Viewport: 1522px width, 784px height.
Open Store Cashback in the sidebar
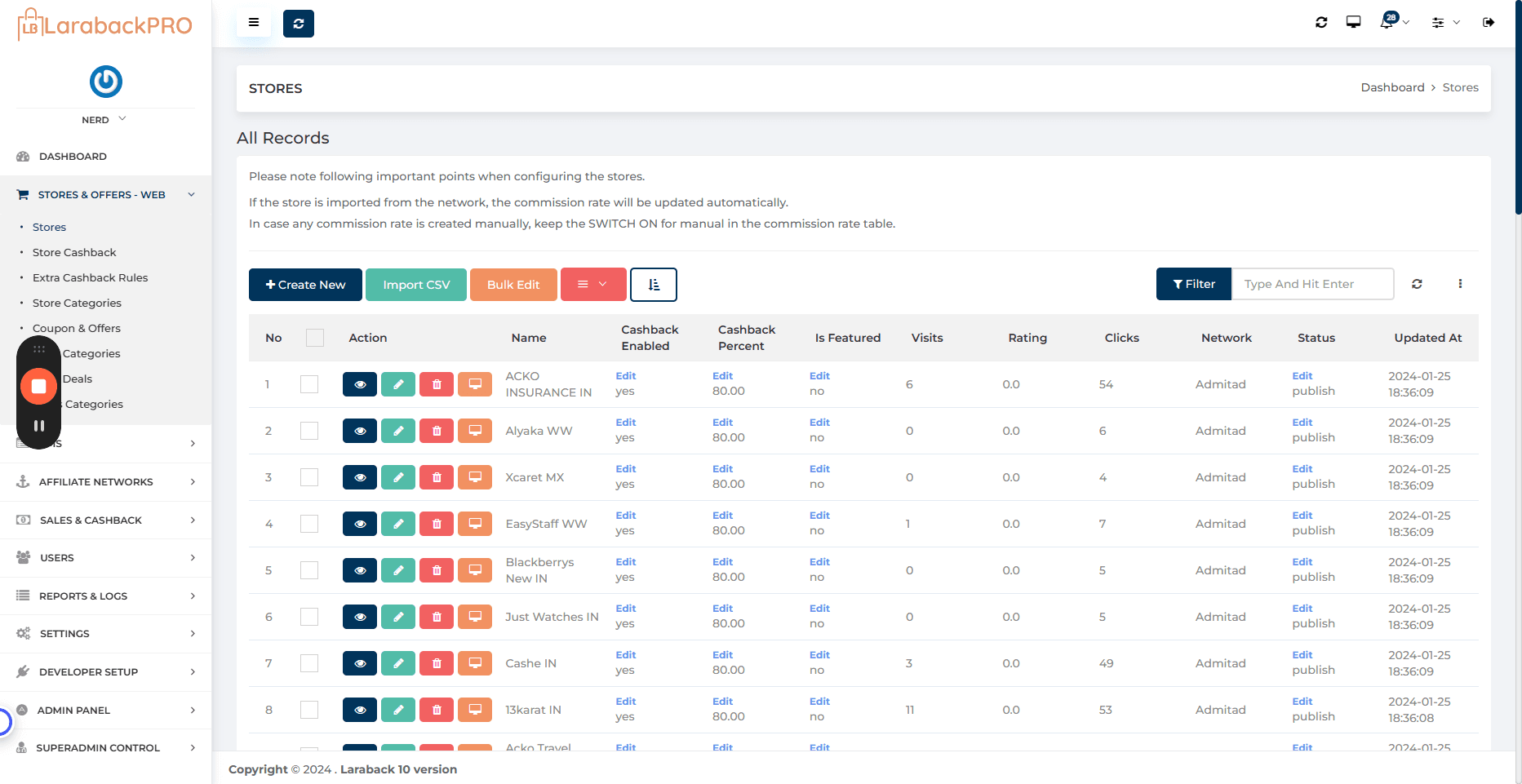[x=74, y=252]
